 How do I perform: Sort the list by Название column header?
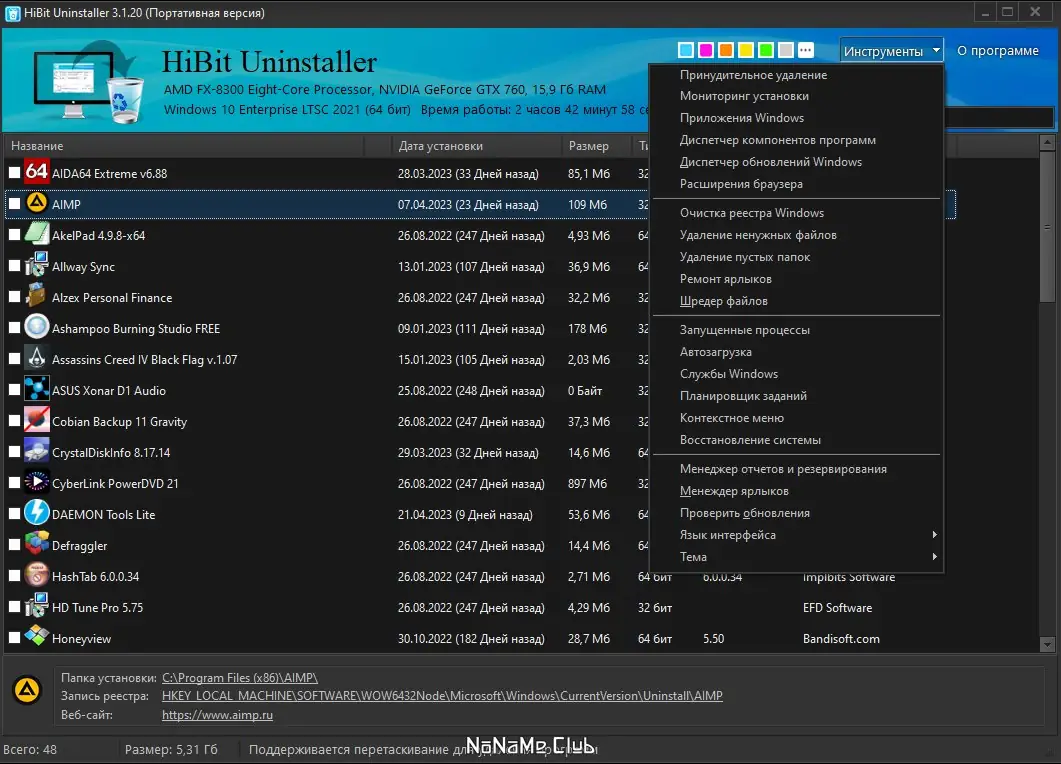point(185,145)
